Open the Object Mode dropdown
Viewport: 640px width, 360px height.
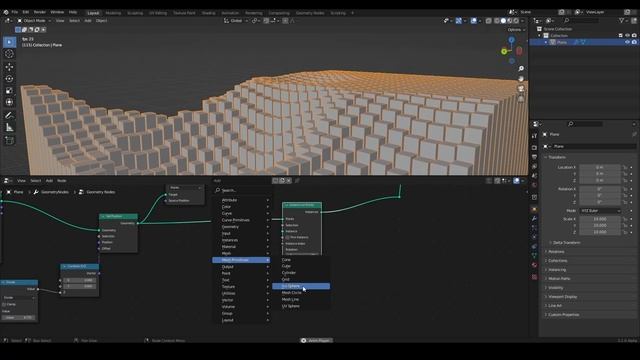34,21
